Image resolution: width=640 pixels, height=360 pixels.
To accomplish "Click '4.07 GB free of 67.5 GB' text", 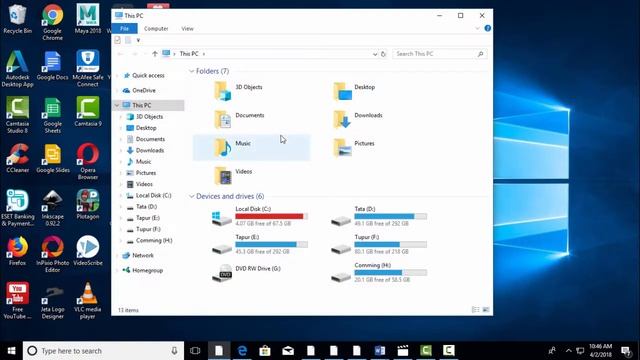I will (263, 224).
